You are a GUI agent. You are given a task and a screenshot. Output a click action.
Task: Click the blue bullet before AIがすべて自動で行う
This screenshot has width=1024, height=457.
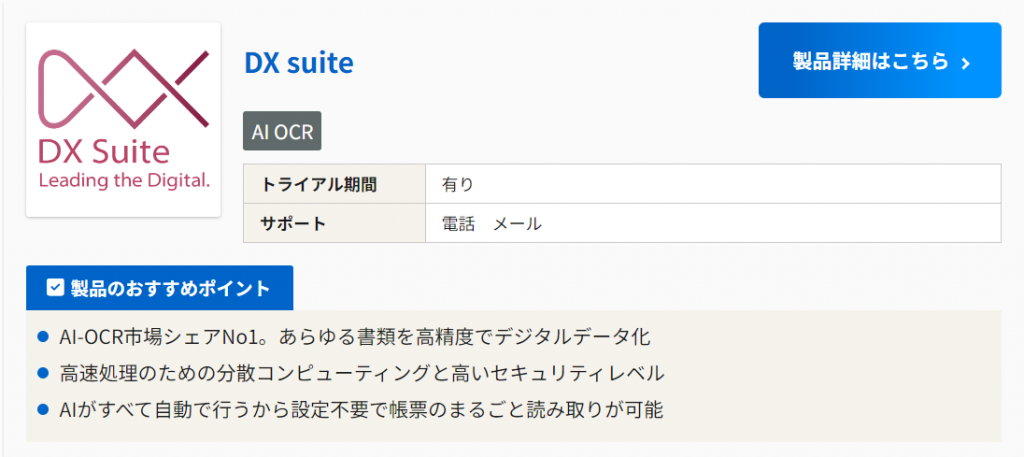point(43,409)
